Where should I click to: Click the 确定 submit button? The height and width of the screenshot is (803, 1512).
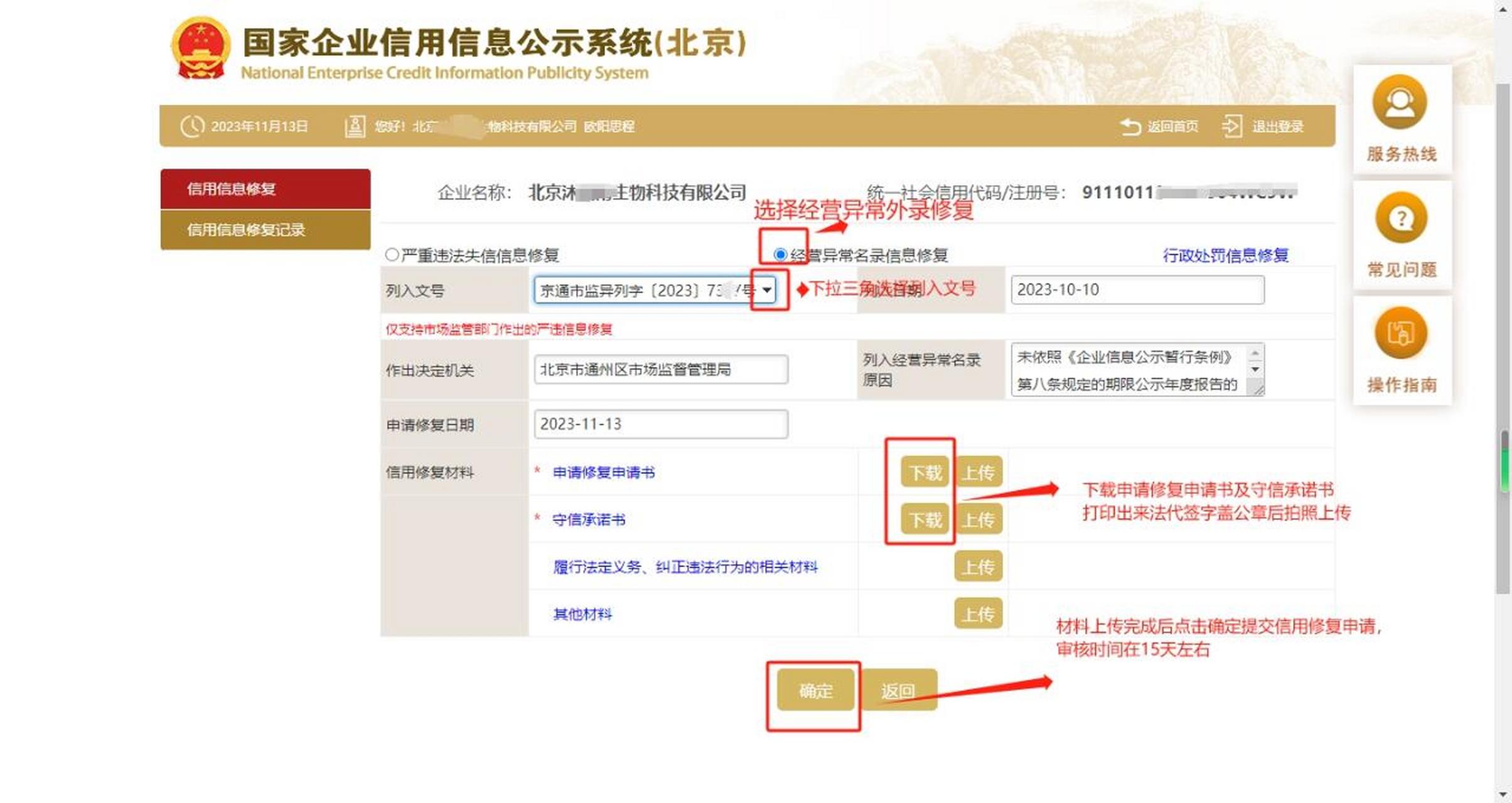click(x=815, y=690)
